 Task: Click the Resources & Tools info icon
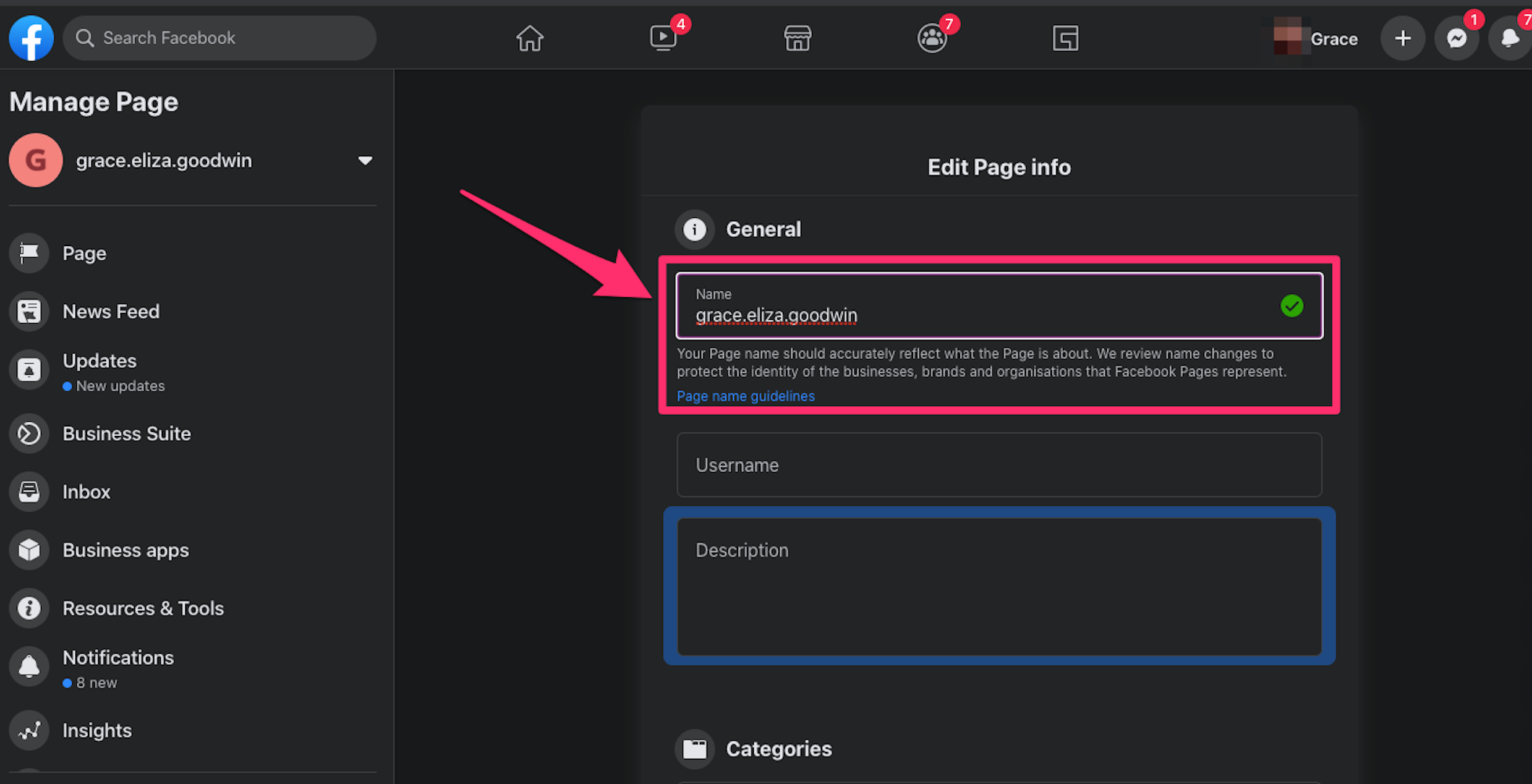click(29, 608)
